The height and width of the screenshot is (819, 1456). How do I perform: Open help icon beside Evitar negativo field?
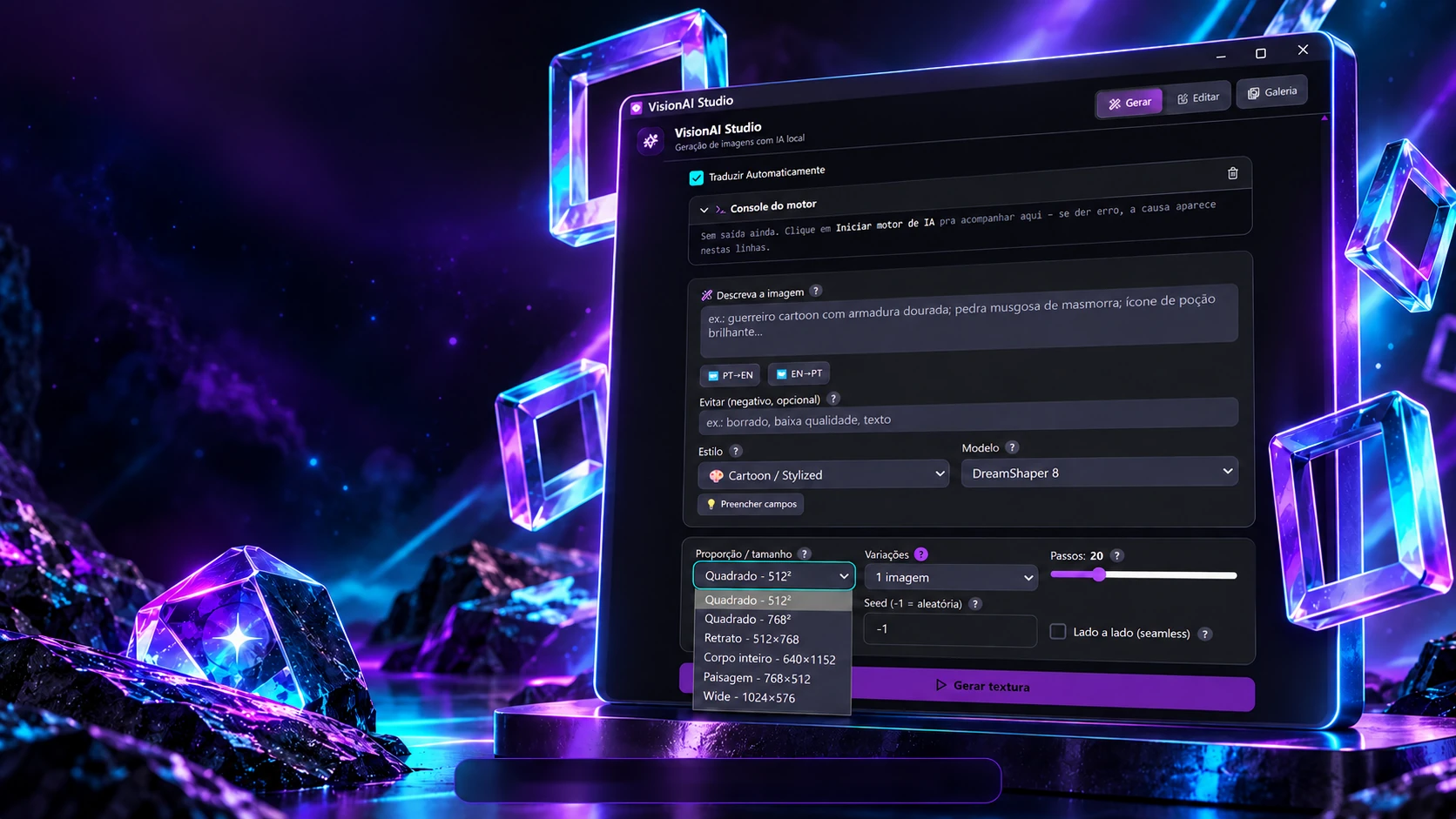pos(833,399)
